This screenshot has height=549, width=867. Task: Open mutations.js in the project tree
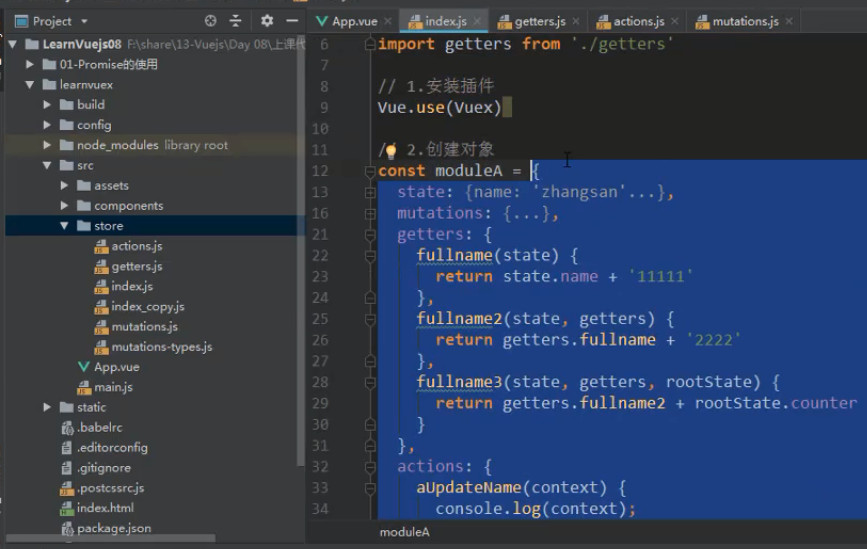(x=144, y=327)
